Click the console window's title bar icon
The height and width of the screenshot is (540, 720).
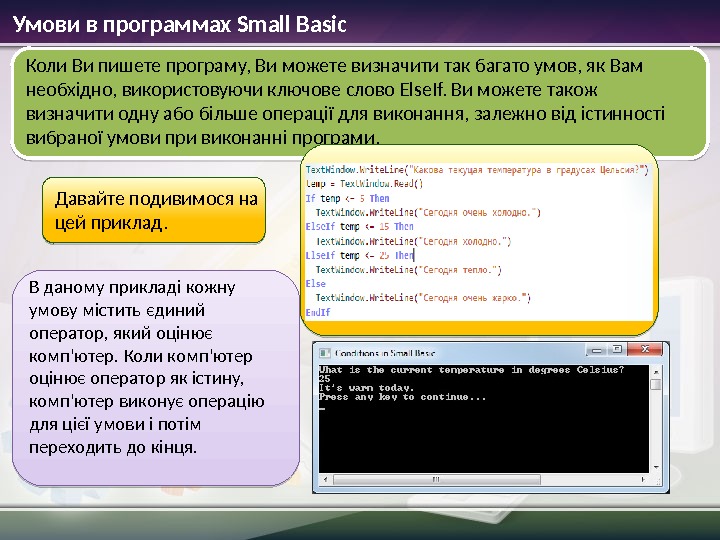(325, 353)
